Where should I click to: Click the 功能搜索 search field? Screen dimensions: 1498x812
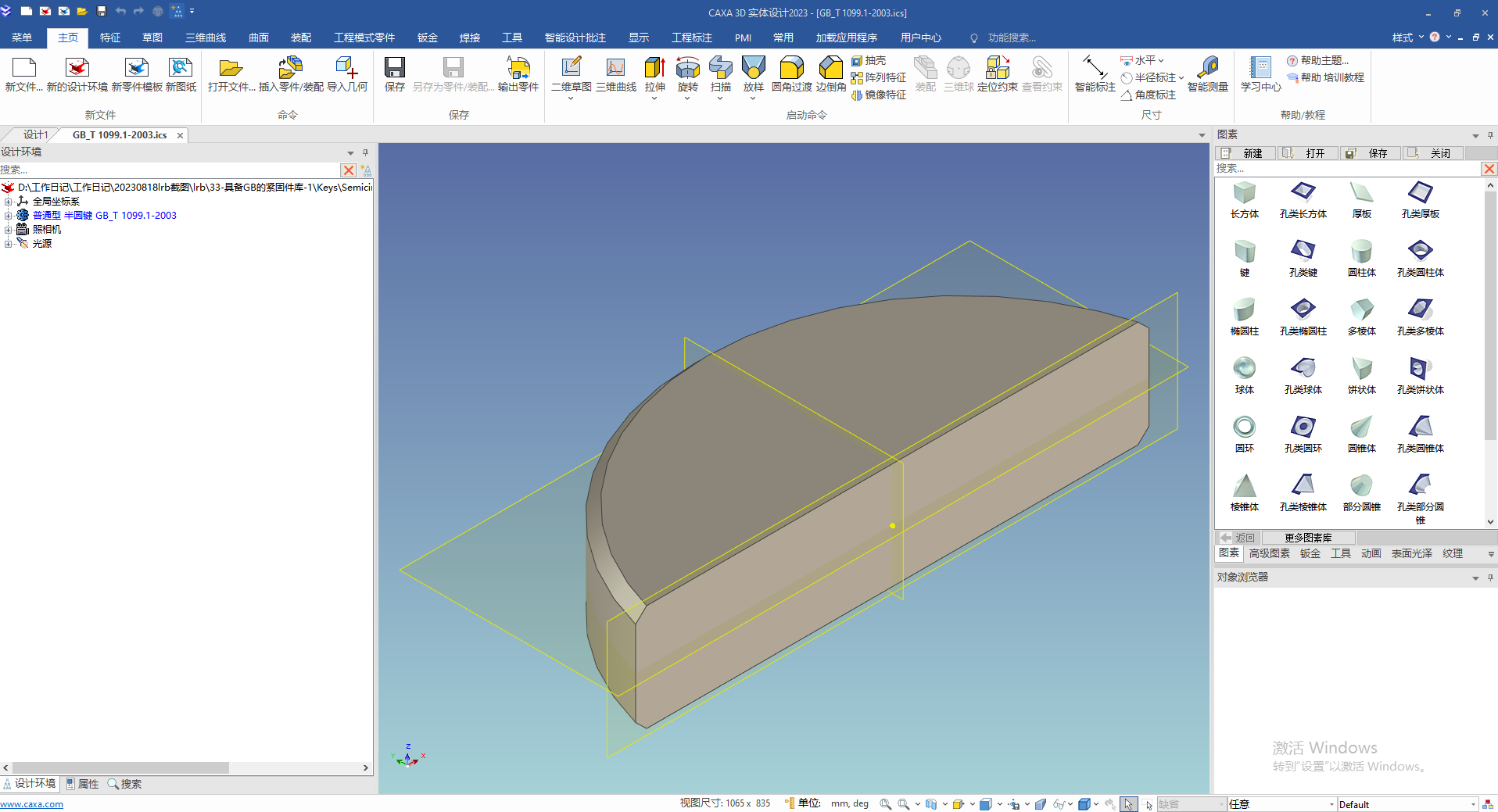pos(1011,38)
